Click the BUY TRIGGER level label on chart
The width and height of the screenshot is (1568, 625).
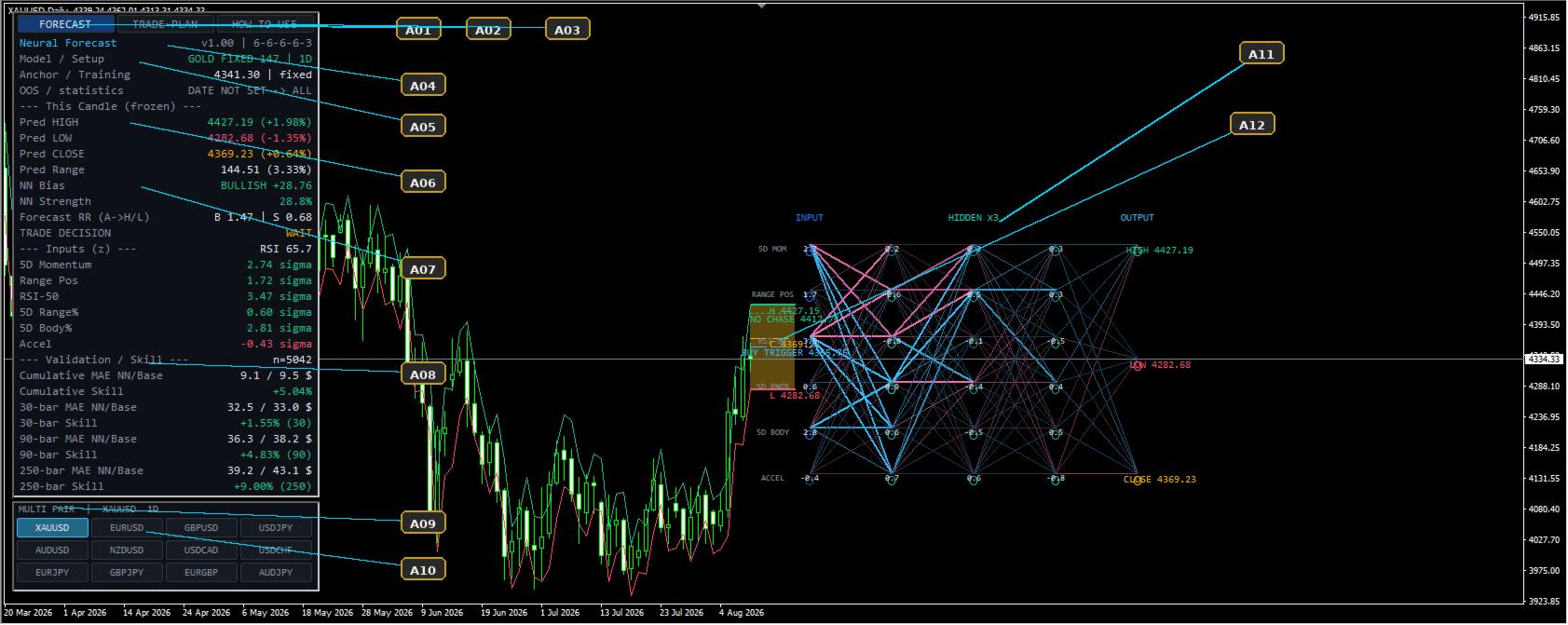click(x=795, y=353)
